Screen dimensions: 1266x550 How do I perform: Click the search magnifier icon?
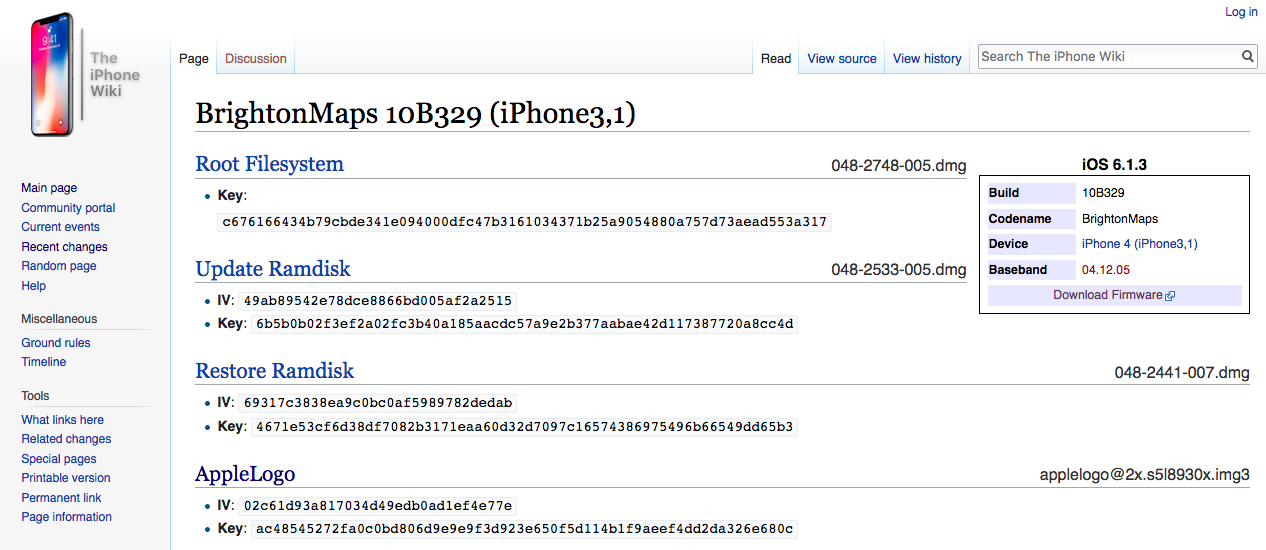pyautogui.click(x=1248, y=57)
